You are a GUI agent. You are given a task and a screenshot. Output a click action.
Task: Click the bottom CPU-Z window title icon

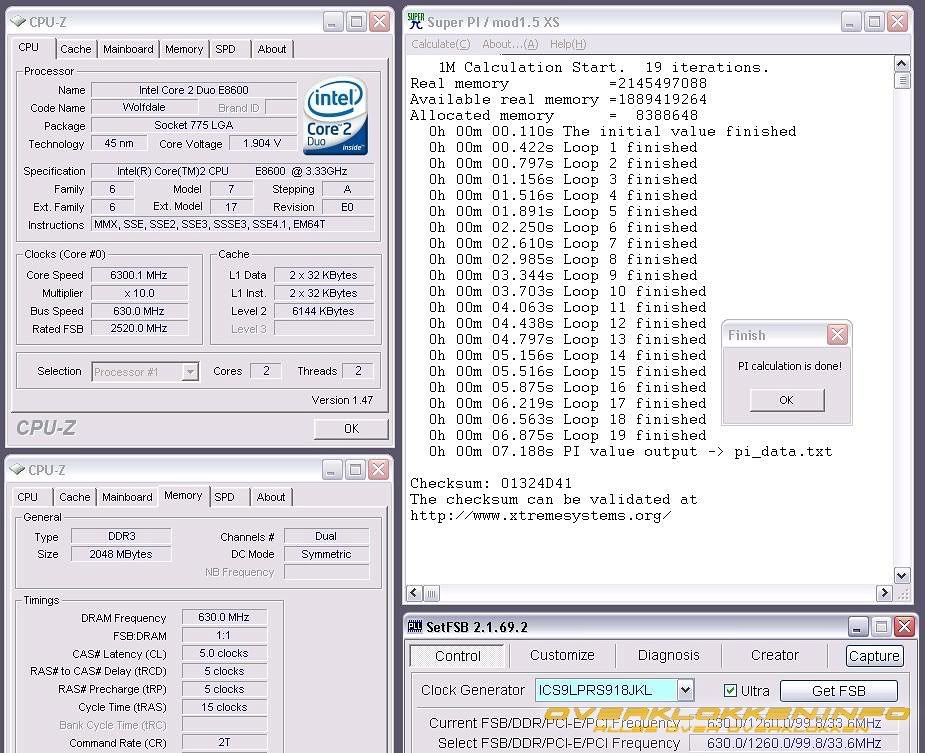click(18, 470)
